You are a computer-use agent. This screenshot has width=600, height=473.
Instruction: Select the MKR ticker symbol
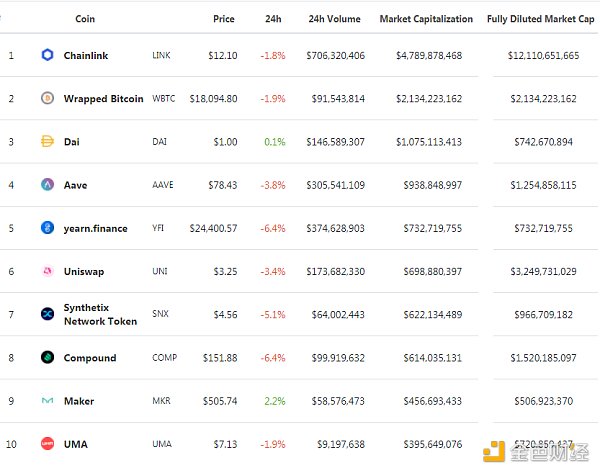pyautogui.click(x=161, y=401)
